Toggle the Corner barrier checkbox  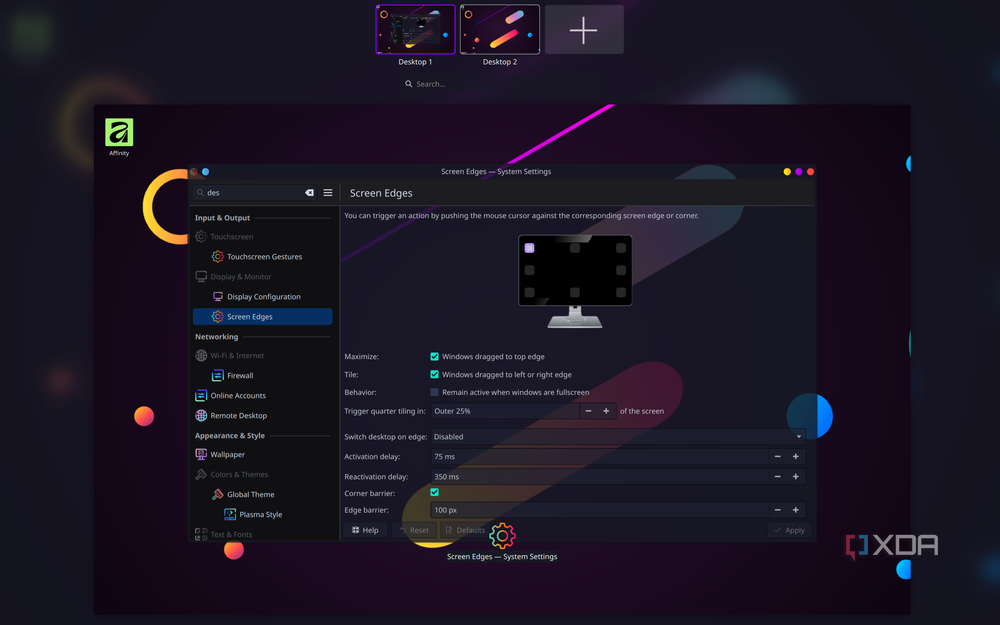click(x=434, y=492)
